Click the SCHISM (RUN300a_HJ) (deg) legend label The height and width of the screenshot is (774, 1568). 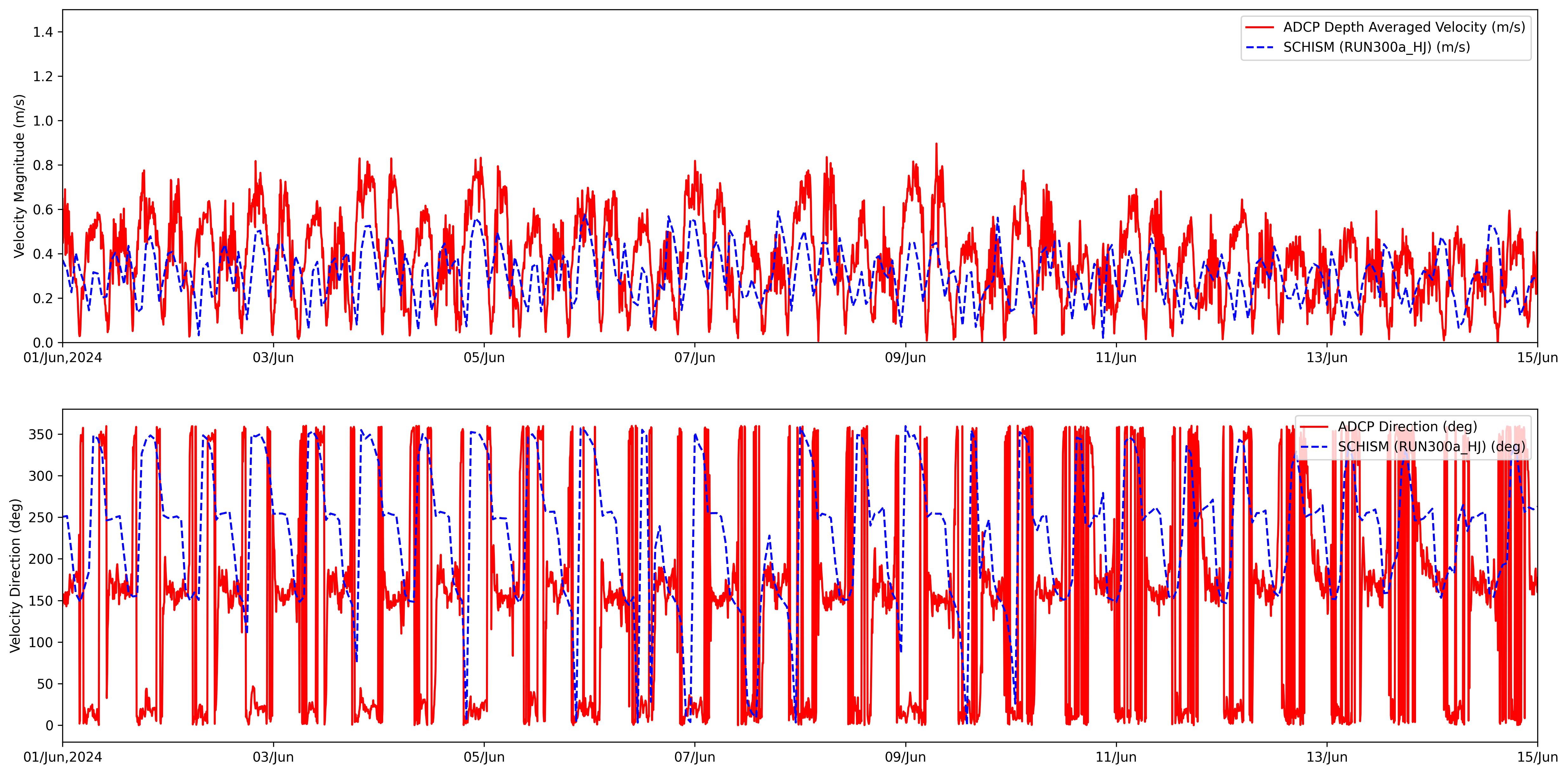[x=1432, y=447]
